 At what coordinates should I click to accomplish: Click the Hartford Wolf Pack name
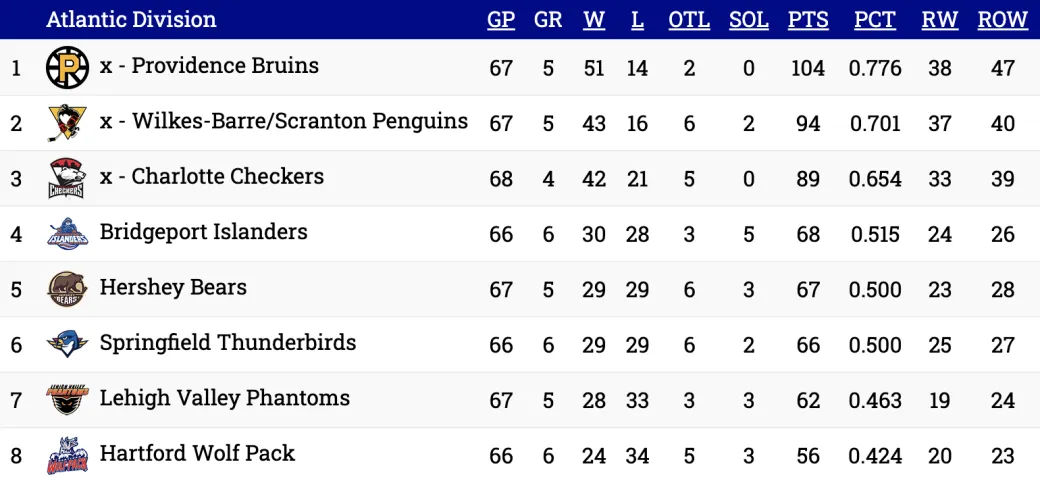tap(197, 454)
